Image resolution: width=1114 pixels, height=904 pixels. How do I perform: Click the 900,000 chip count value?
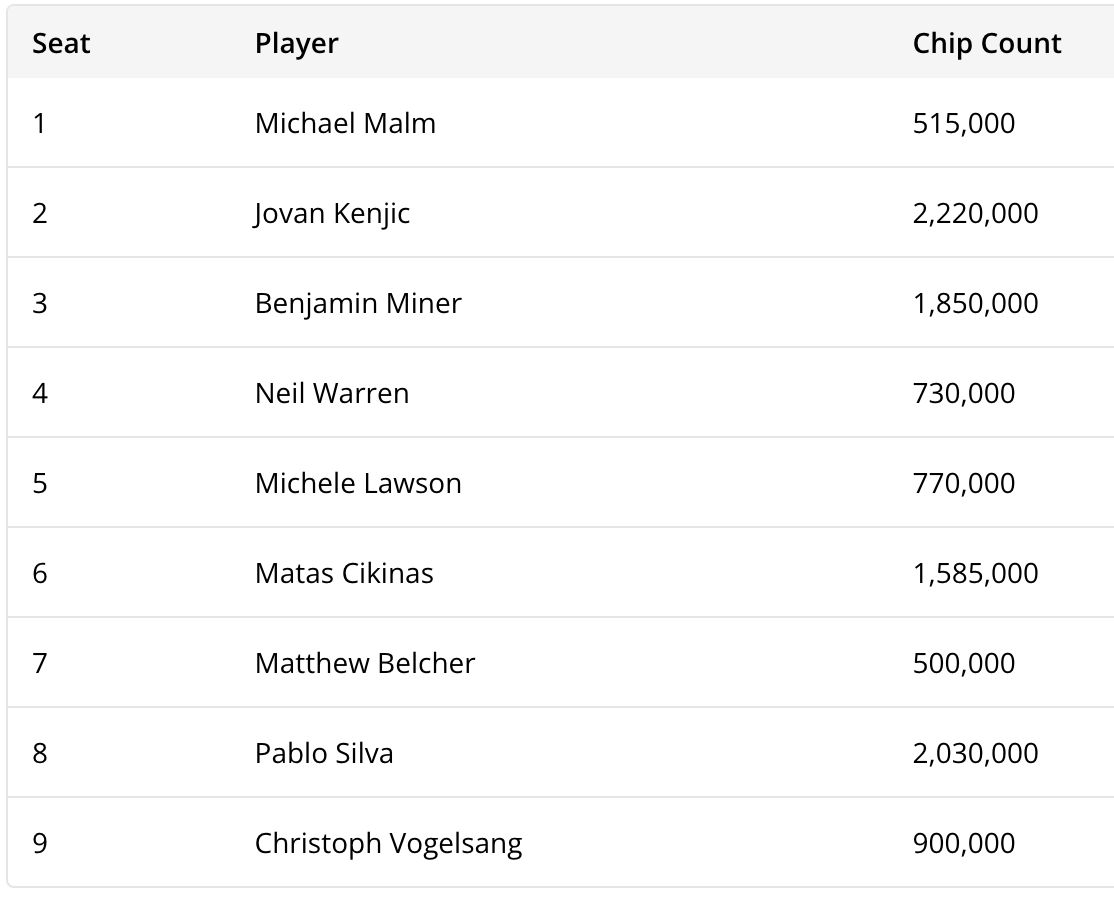tap(963, 844)
